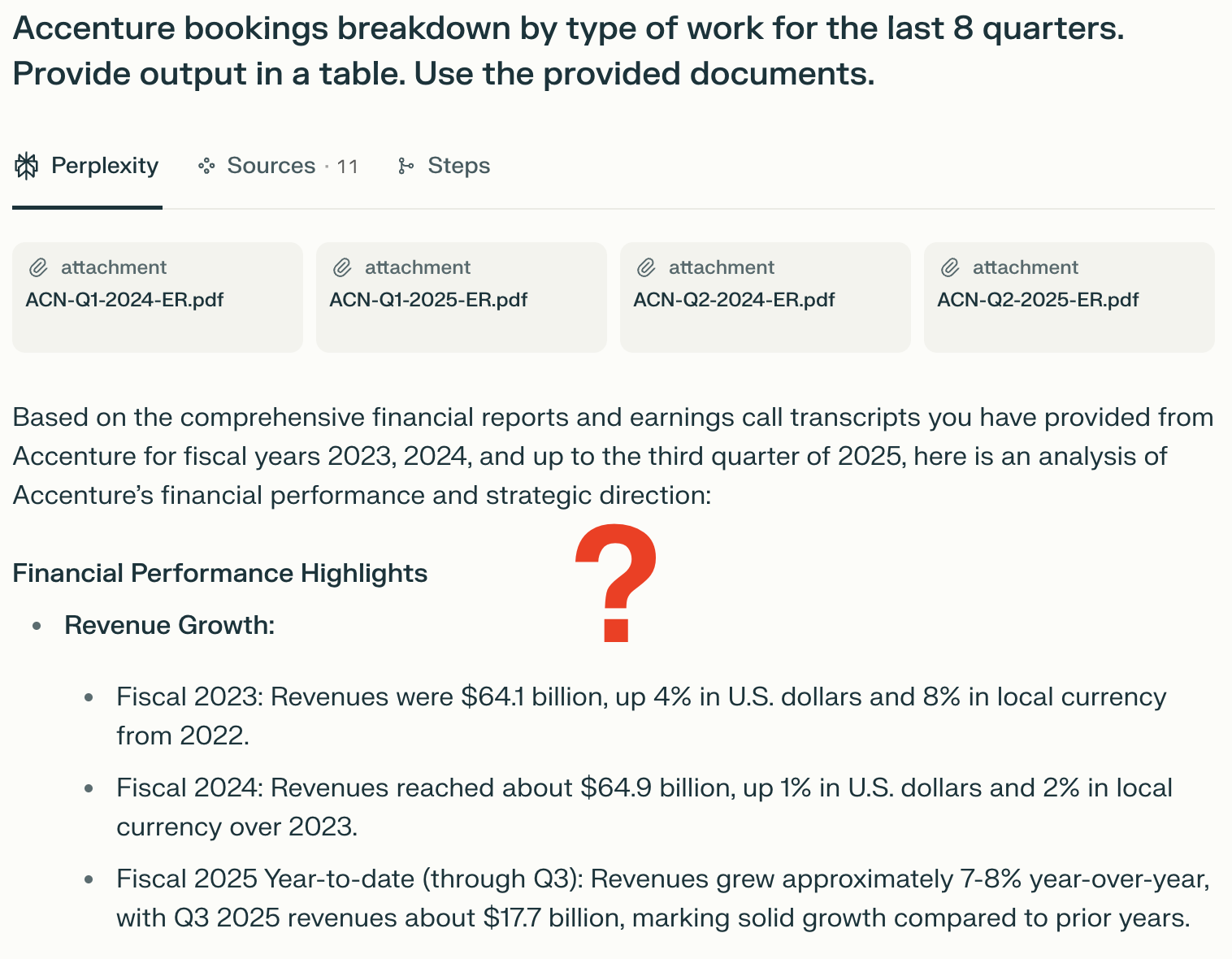1232x959 pixels.
Task: Click paperclip icon on ACN-Q1-2024-ER.pdf card
Action: click(x=38, y=267)
